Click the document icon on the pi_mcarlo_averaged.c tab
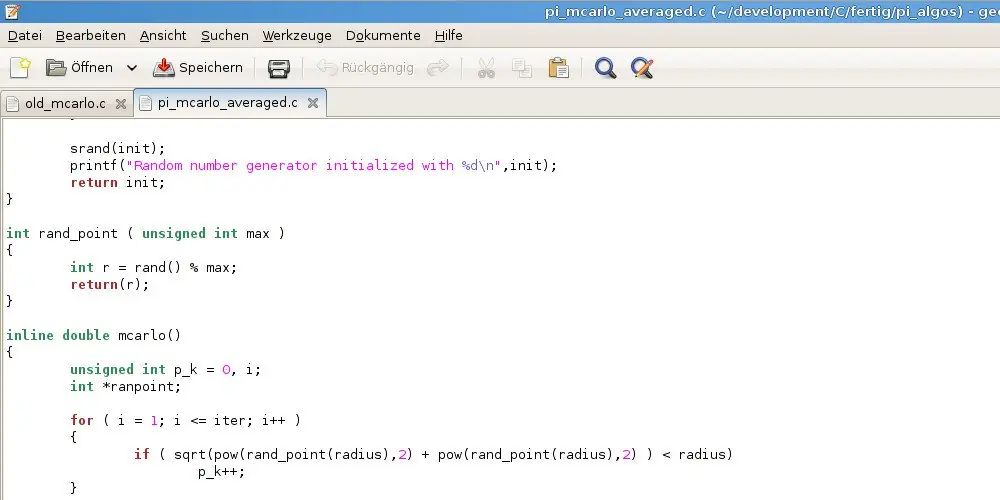The width and height of the screenshot is (1000, 500). 145,103
